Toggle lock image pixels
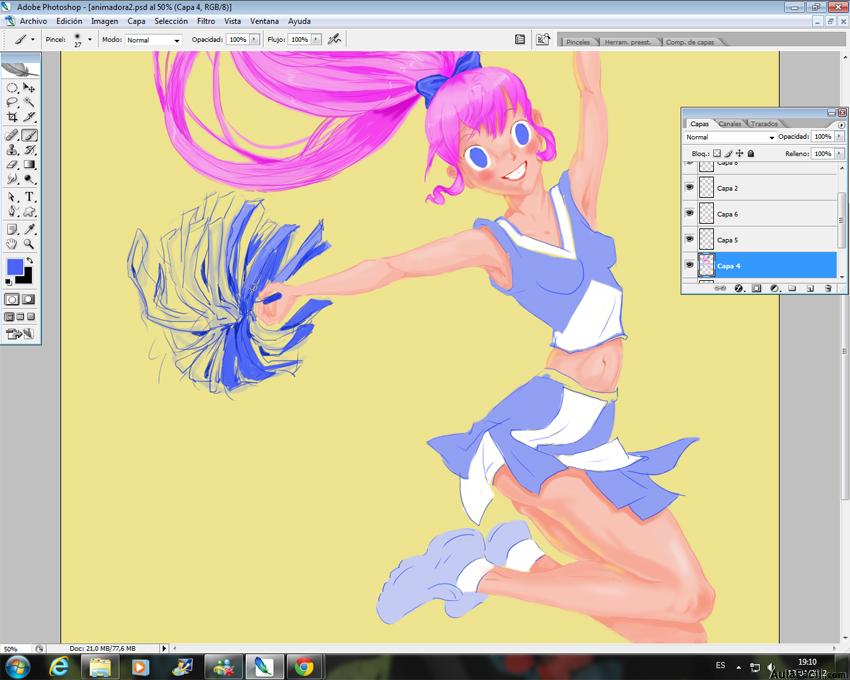850x680 pixels. (728, 153)
